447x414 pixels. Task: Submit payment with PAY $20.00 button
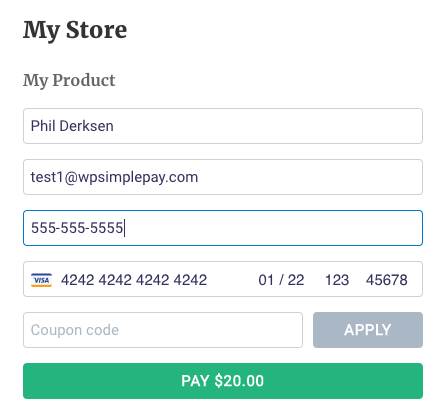[223, 381]
